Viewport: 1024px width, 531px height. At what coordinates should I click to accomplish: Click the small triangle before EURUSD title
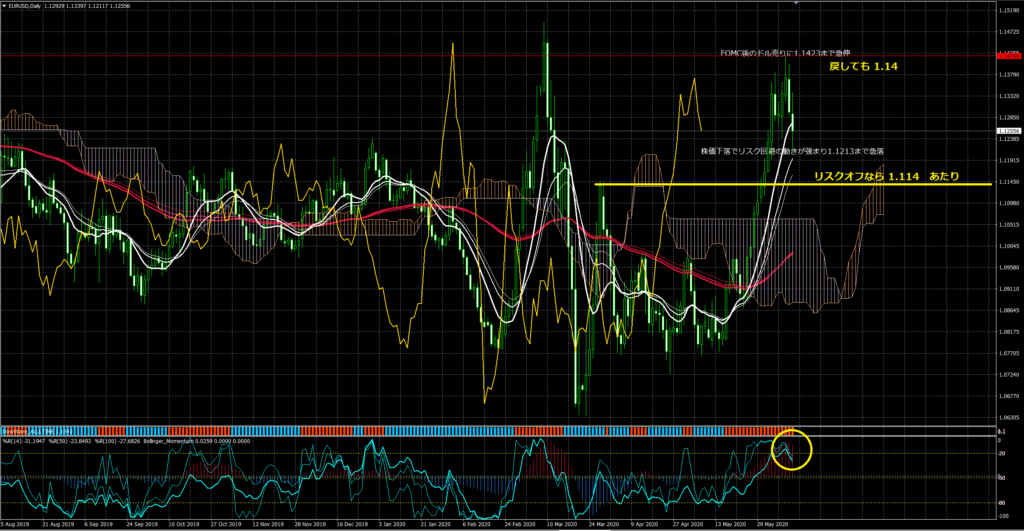click(x=4, y=7)
